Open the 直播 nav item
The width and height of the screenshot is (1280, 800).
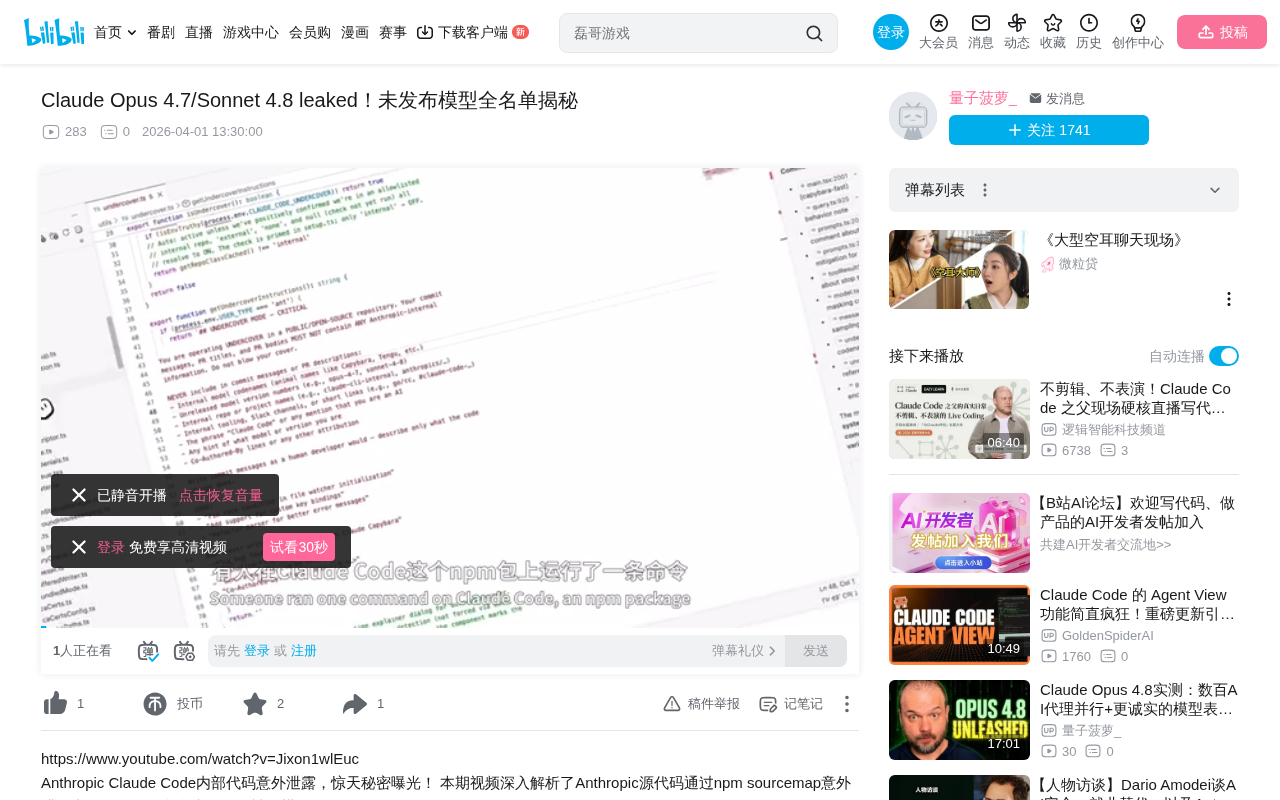(199, 32)
